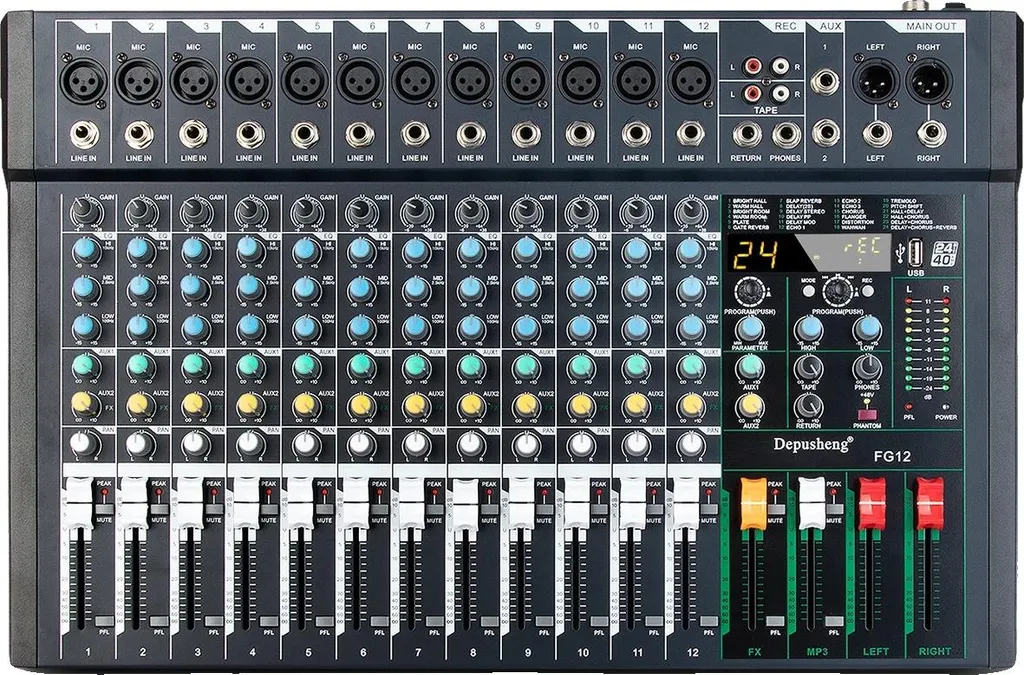Click channel 1 GAIN knob
The width and height of the screenshot is (1024, 675).
[83, 211]
